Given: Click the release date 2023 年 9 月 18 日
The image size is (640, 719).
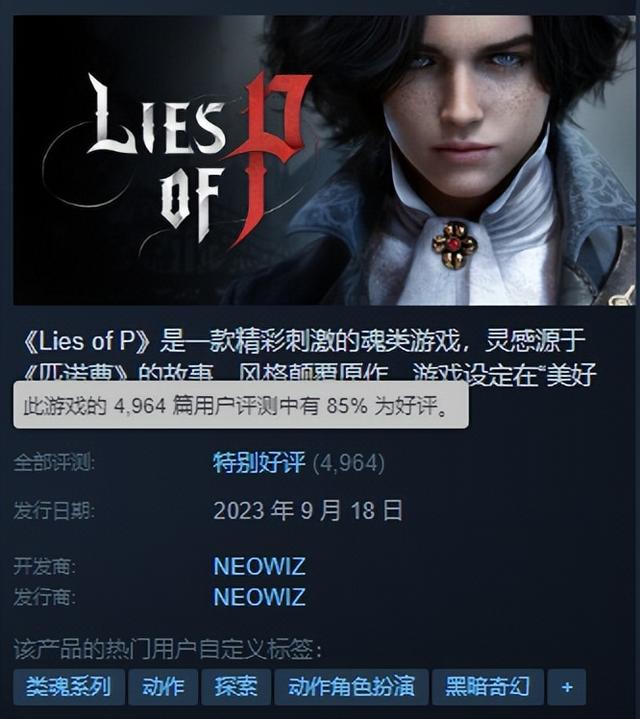Looking at the screenshot, I should tap(308, 510).
